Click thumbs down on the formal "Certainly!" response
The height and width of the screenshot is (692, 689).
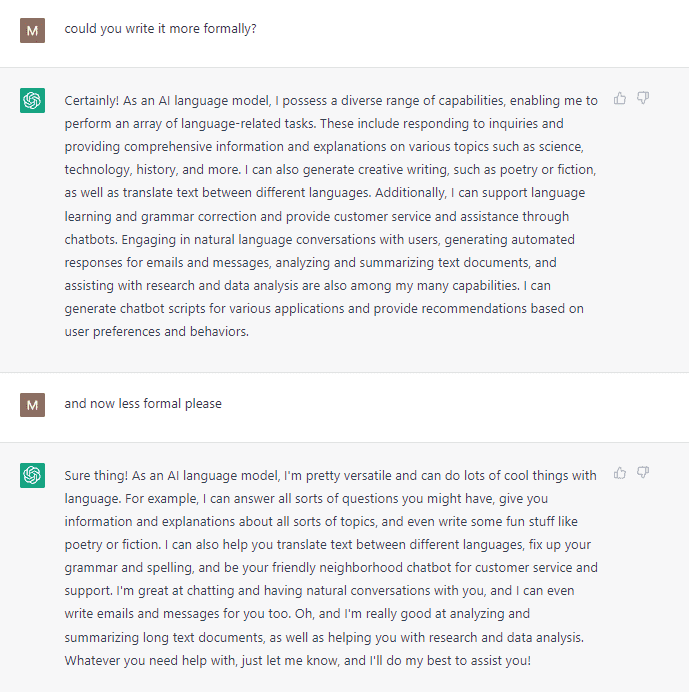click(643, 98)
